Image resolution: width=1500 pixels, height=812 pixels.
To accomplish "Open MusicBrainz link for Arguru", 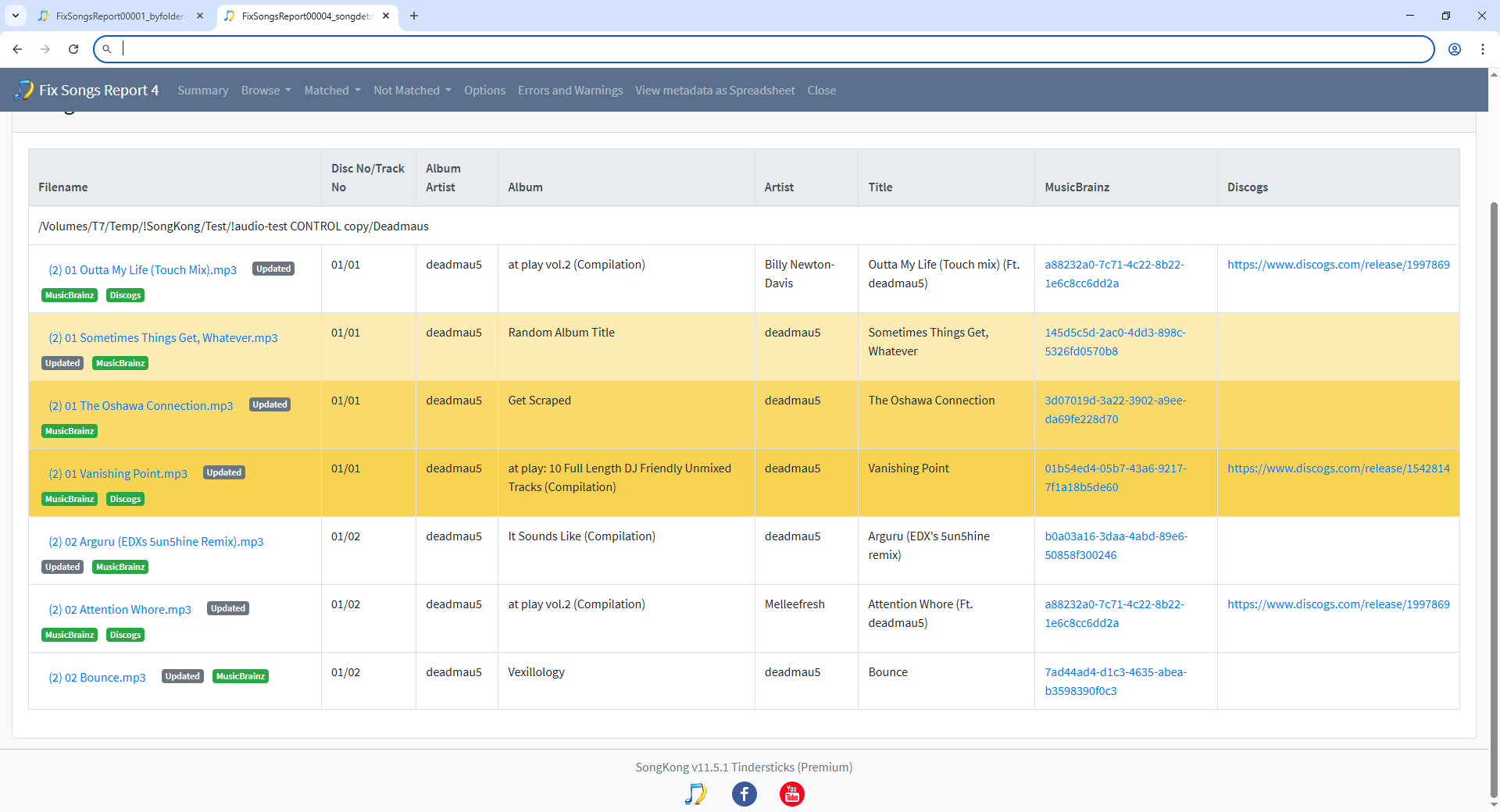I will tap(1116, 546).
